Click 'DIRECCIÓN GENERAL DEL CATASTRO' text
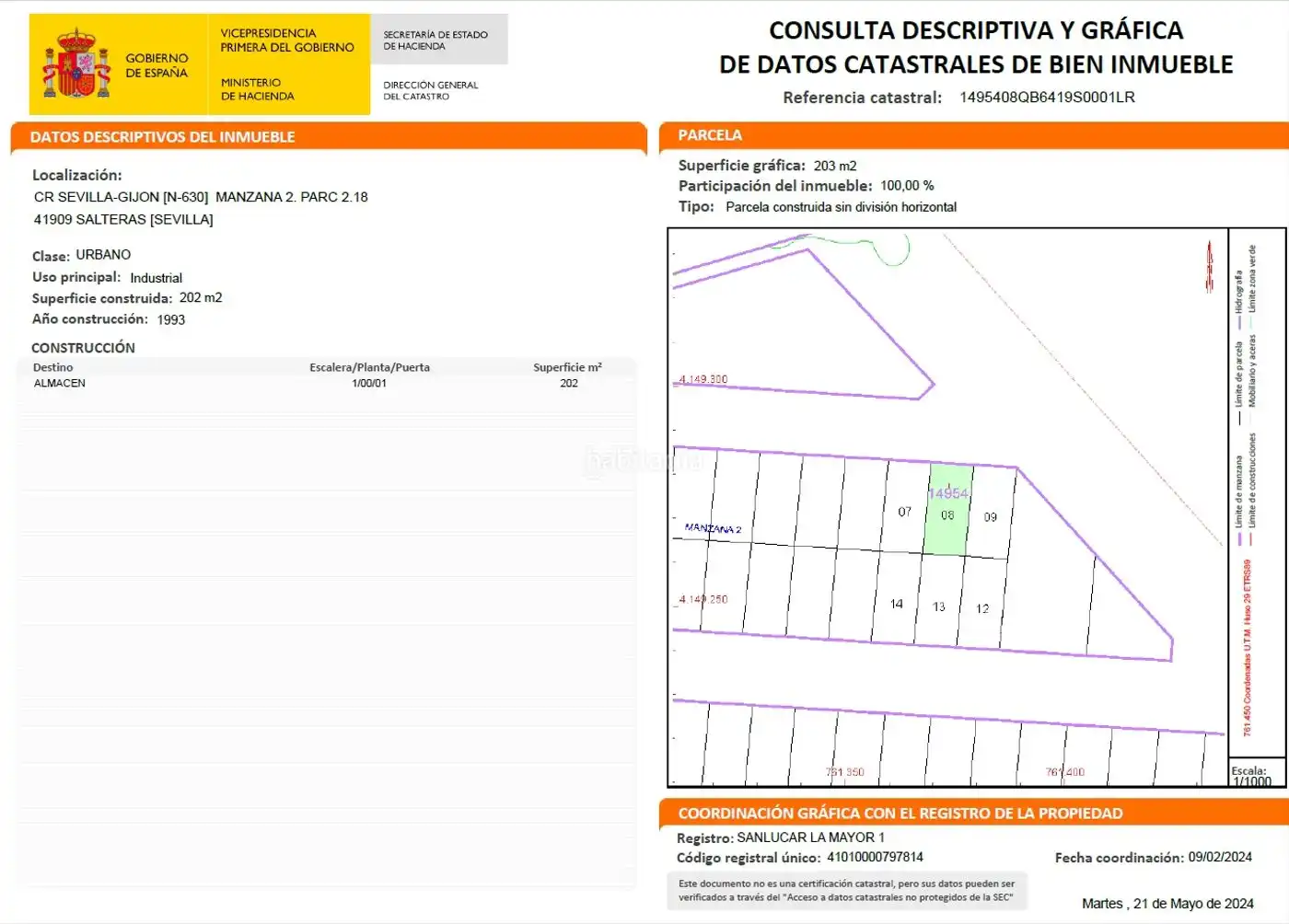Viewport: 1289px width, 924px height. click(430, 90)
